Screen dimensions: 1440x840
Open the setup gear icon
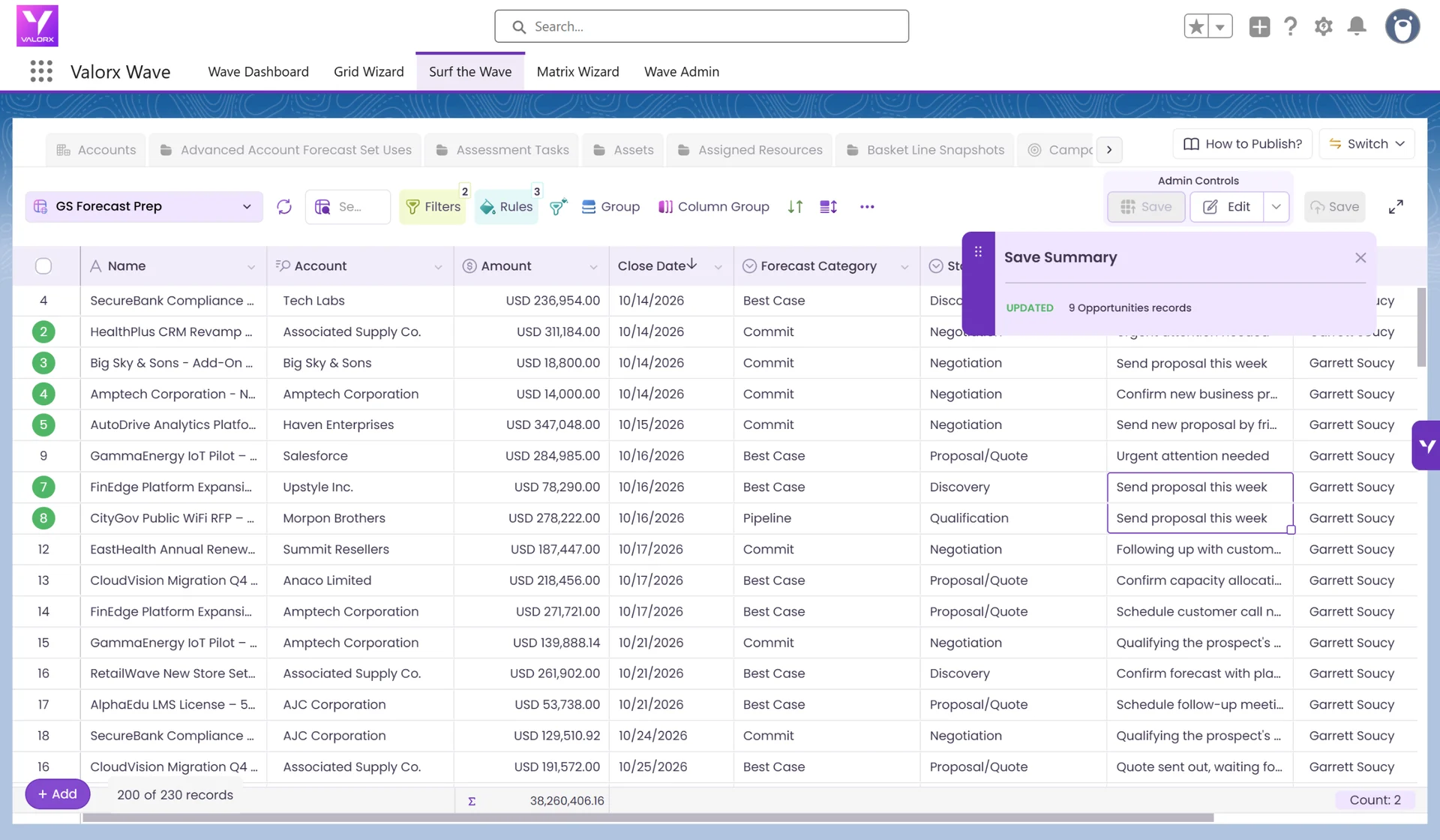[x=1324, y=26]
